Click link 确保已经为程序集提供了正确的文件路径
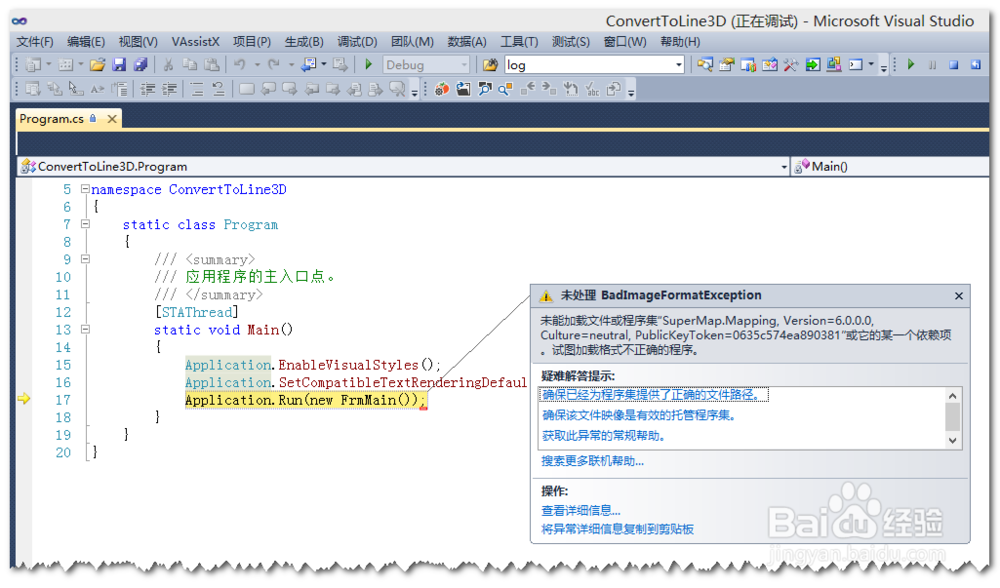 652,395
